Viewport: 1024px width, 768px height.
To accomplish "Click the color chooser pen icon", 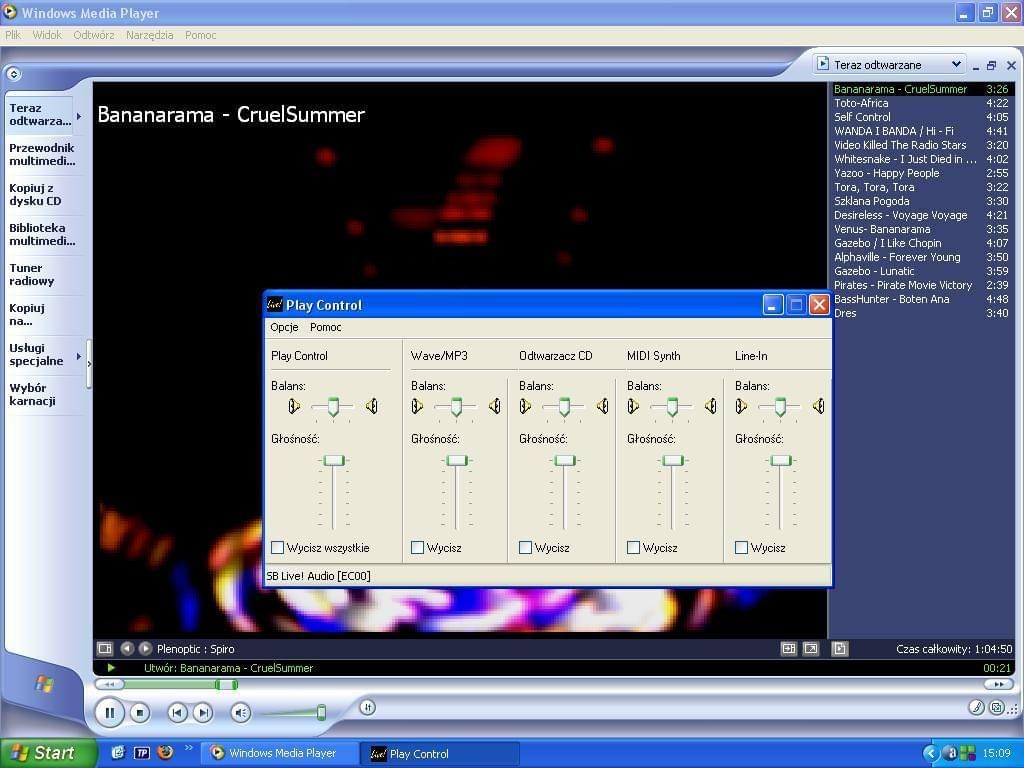I will click(x=976, y=707).
